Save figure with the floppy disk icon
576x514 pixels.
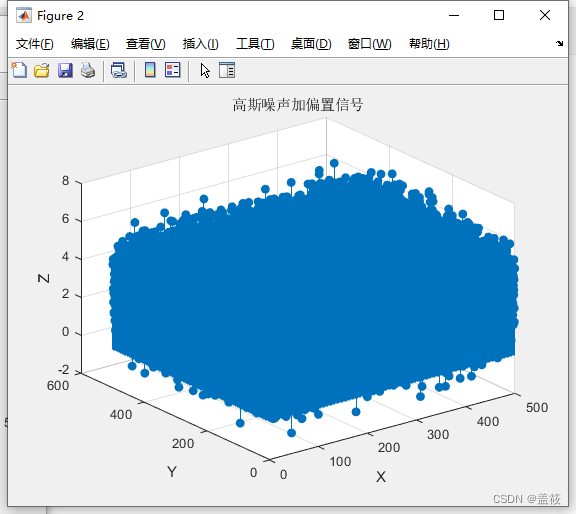point(65,70)
